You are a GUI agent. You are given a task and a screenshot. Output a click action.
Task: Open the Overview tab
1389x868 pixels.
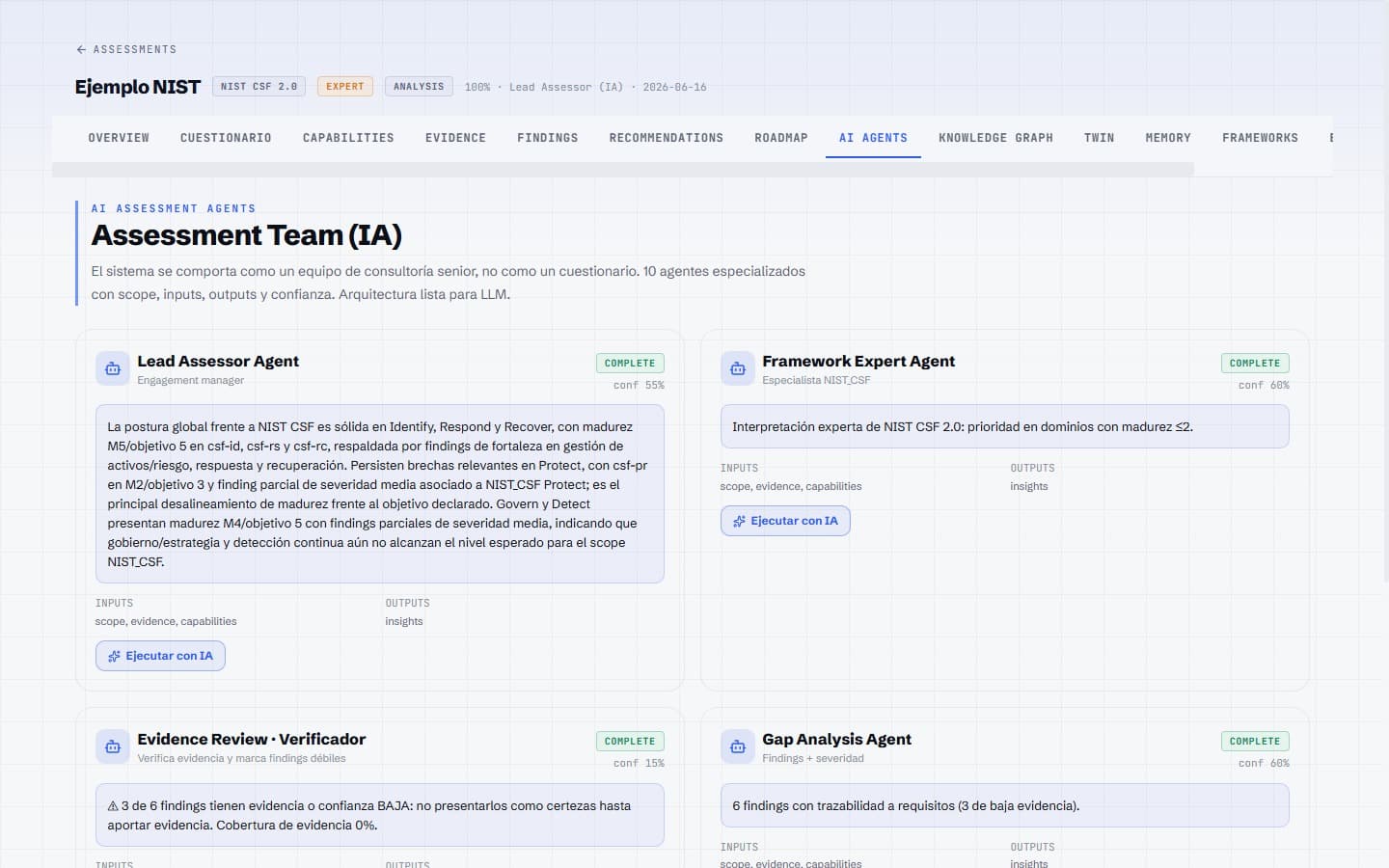[x=119, y=138]
